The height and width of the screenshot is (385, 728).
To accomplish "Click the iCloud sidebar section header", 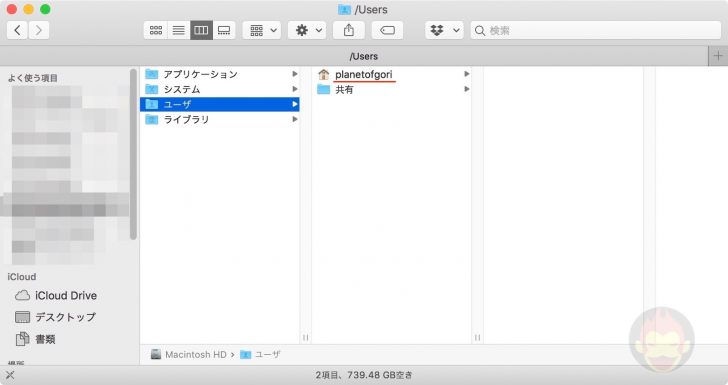I will tap(21, 277).
